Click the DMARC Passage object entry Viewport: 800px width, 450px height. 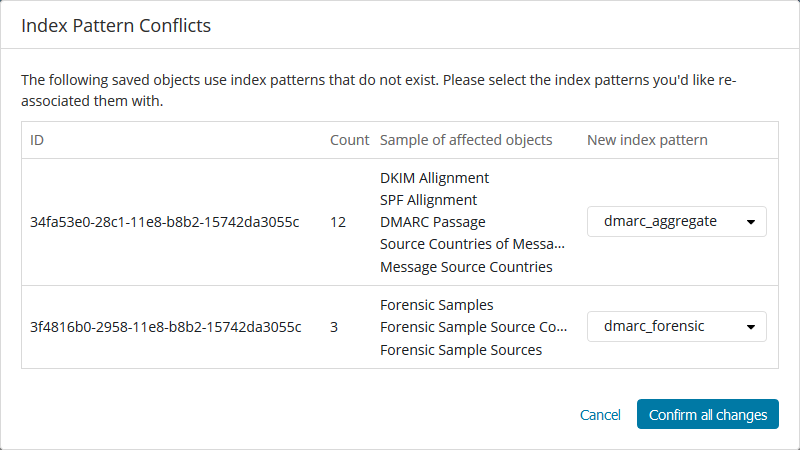click(434, 222)
